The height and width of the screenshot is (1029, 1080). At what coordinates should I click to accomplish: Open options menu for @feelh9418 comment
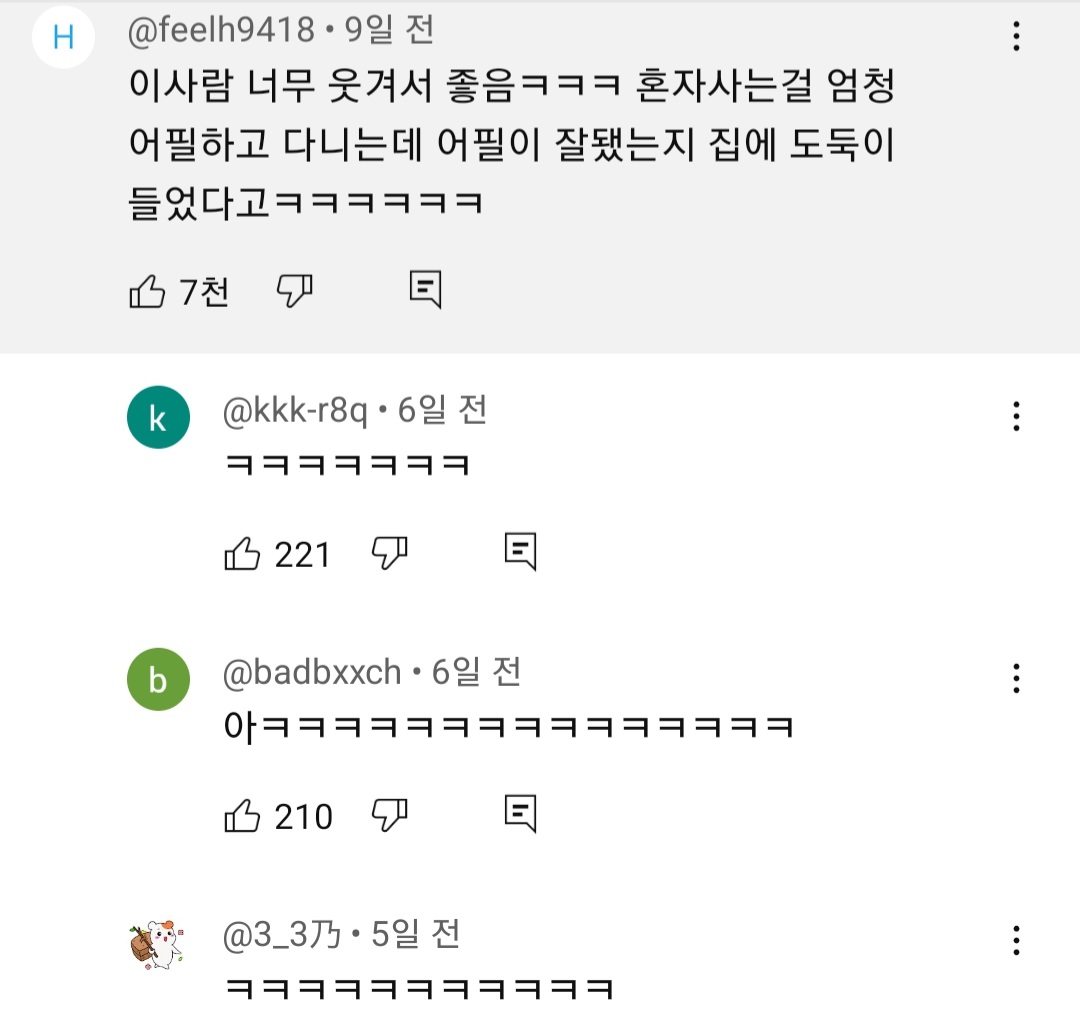pyautogui.click(x=1016, y=38)
